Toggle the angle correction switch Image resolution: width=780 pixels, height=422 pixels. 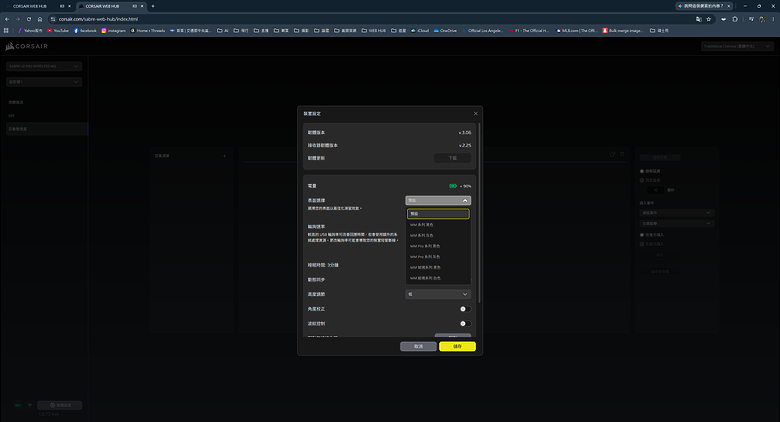tap(465, 309)
